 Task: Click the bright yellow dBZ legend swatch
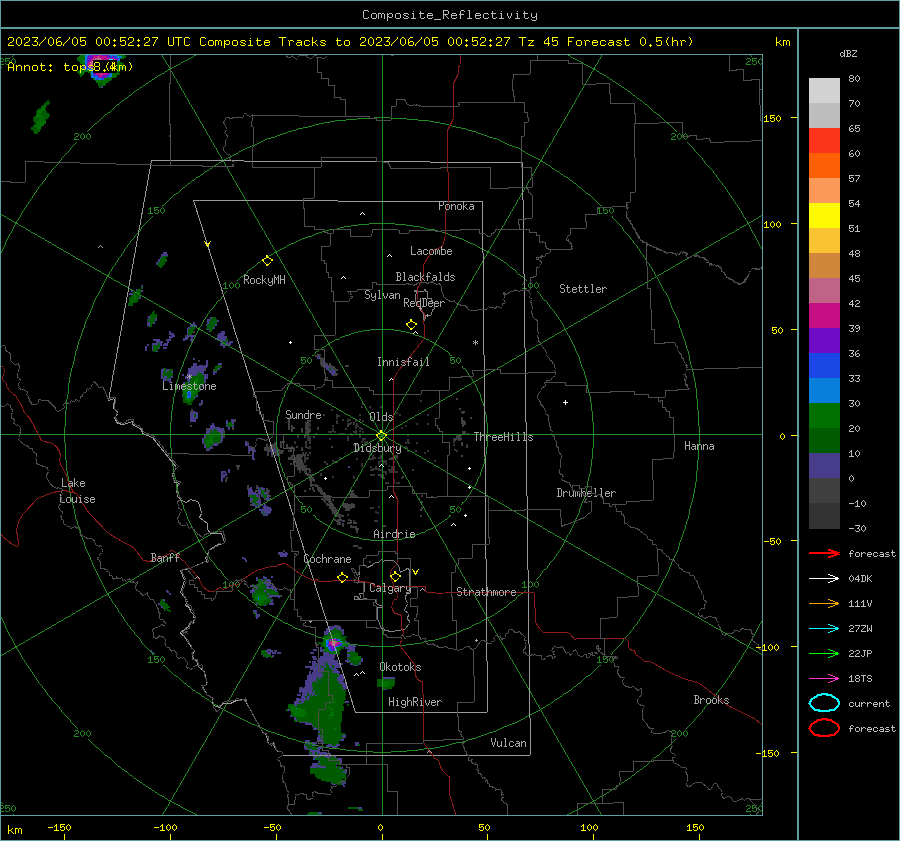824,216
